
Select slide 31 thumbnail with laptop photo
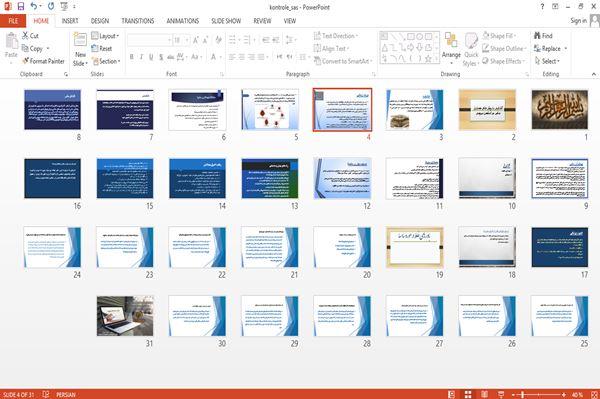(x=125, y=316)
